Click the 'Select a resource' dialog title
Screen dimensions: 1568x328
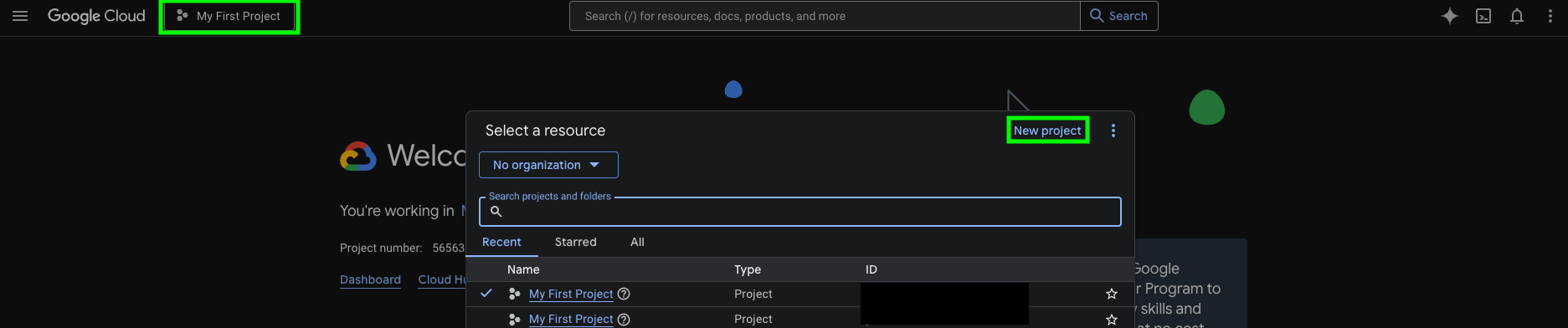click(545, 131)
